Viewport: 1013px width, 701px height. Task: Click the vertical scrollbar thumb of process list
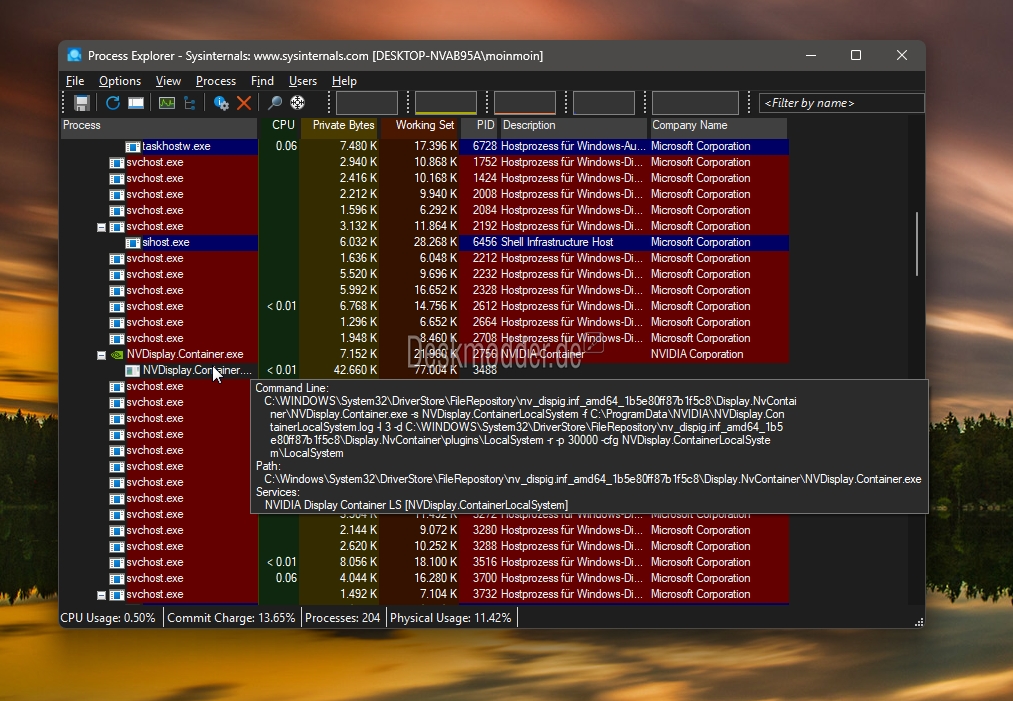click(917, 244)
